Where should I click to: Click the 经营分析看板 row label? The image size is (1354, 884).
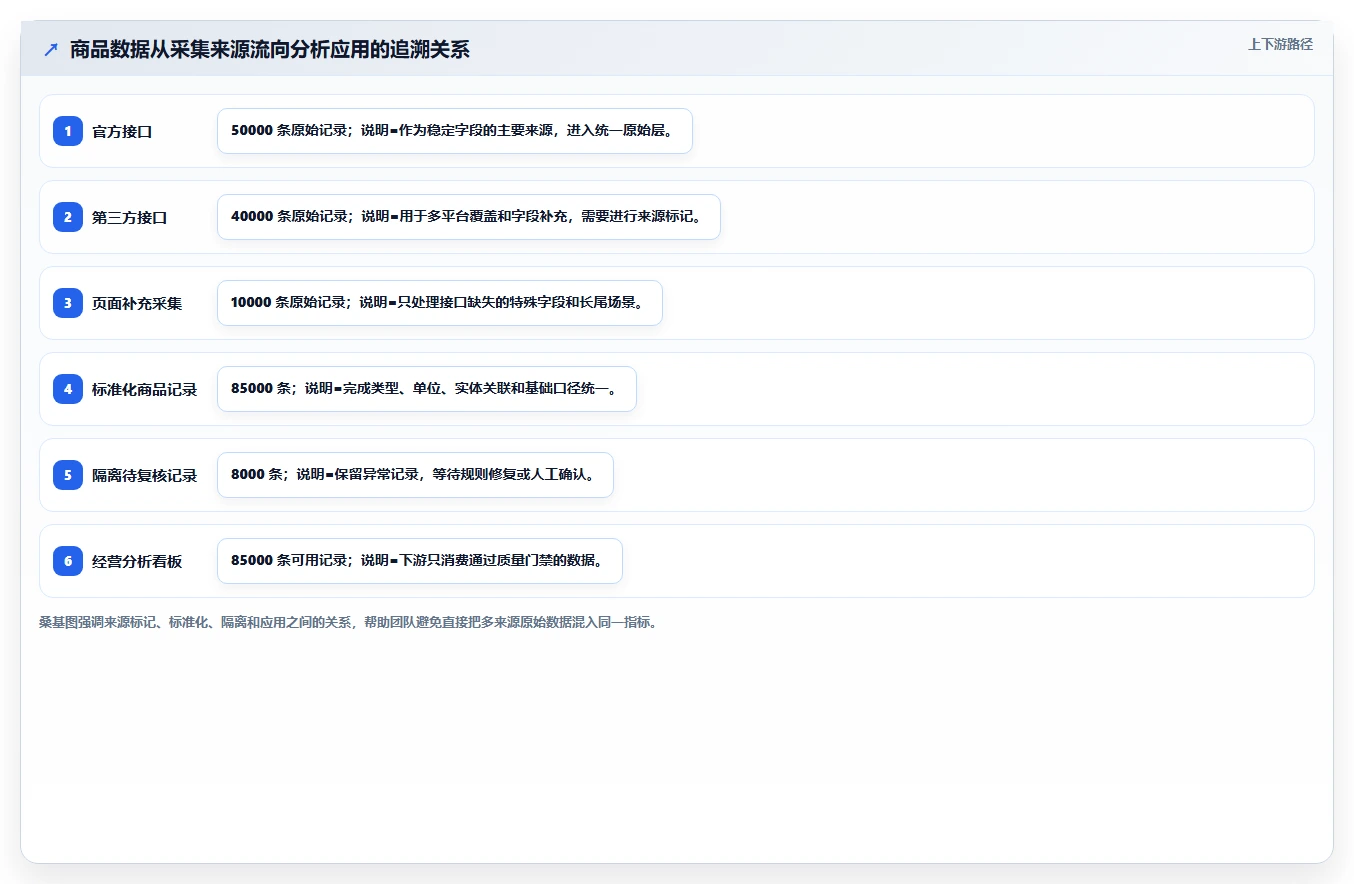137,562
